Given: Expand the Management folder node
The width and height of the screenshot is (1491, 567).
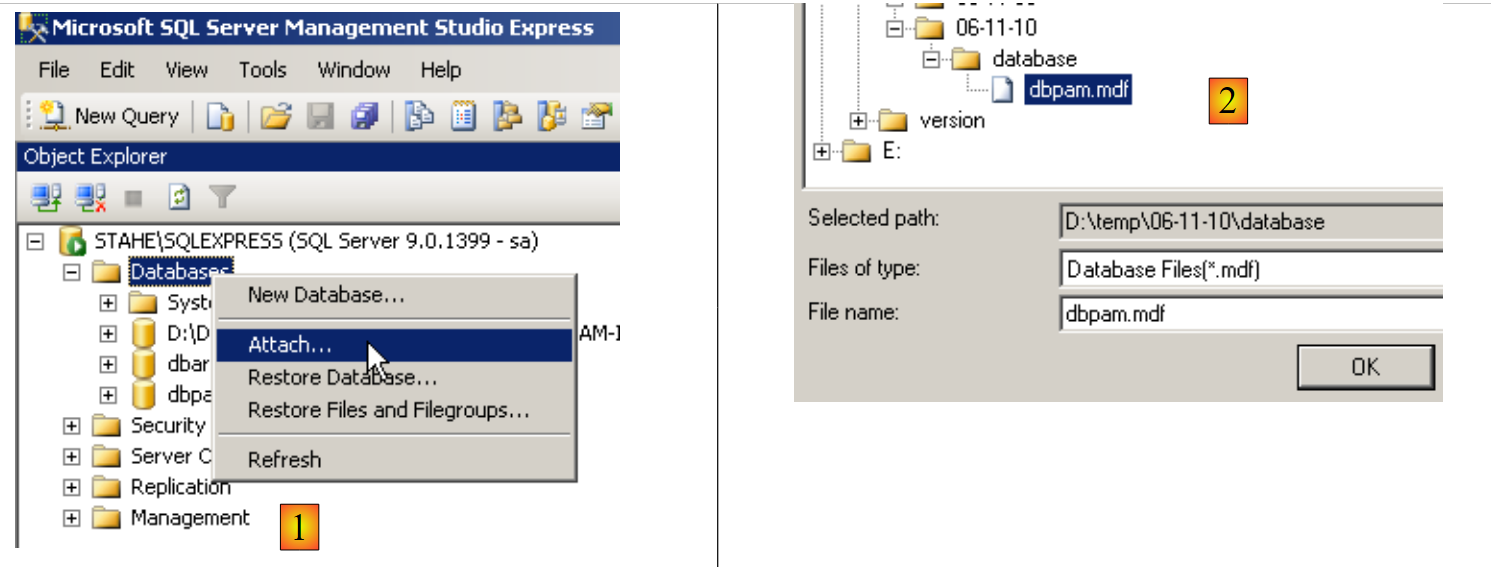Looking at the screenshot, I should pos(71,518).
